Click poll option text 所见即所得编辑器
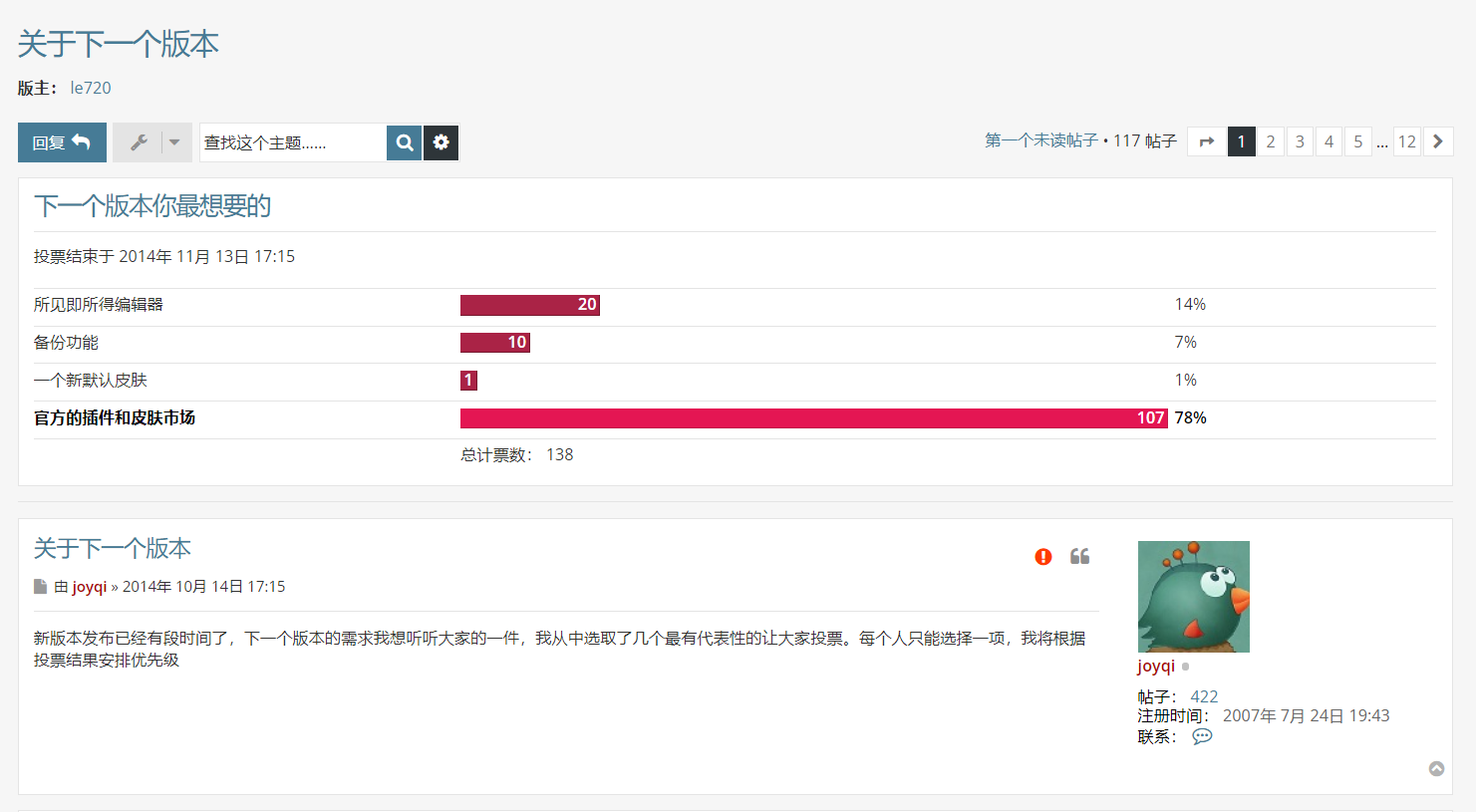The width and height of the screenshot is (1476, 812). coord(99,305)
